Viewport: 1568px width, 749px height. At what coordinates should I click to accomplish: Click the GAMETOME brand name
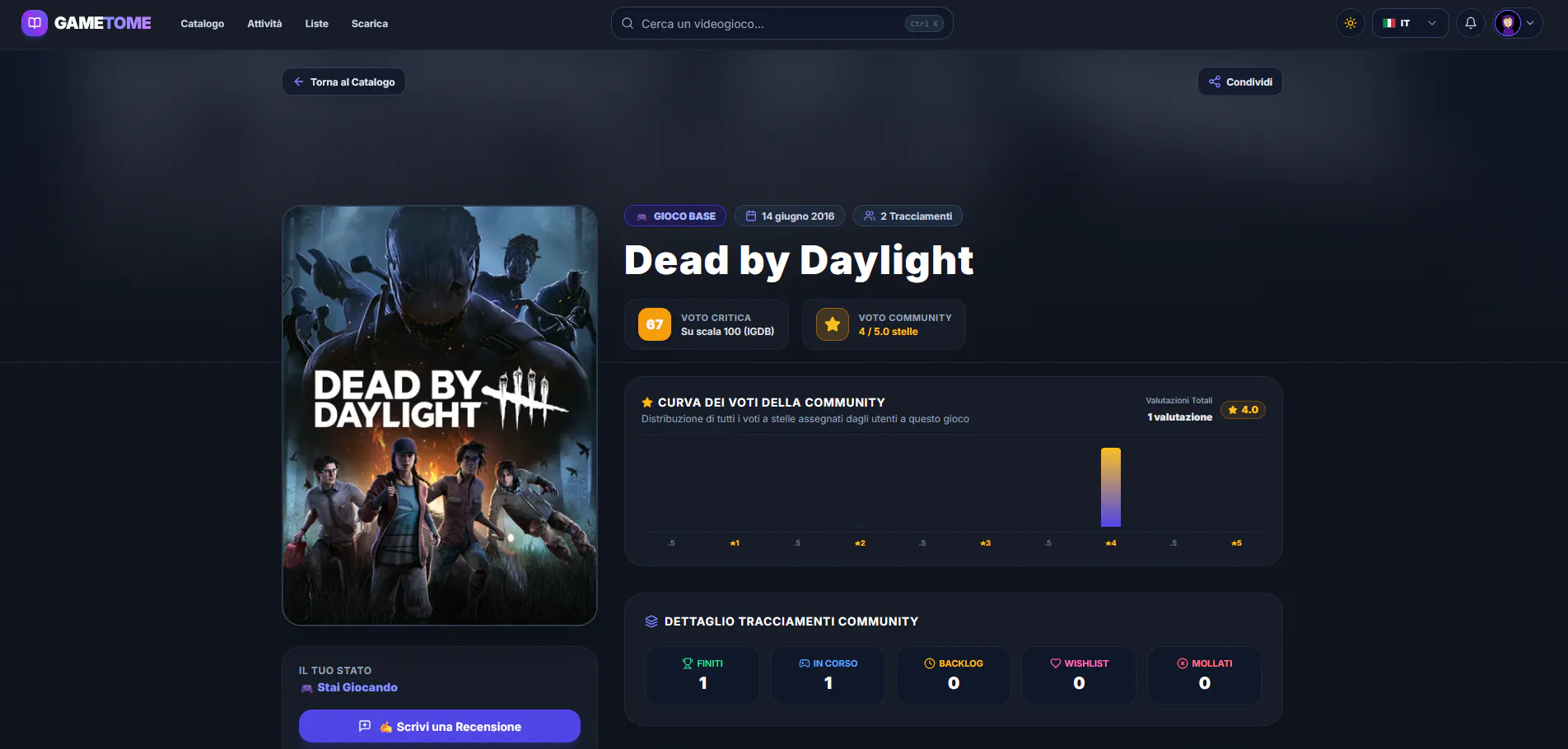pos(103,23)
